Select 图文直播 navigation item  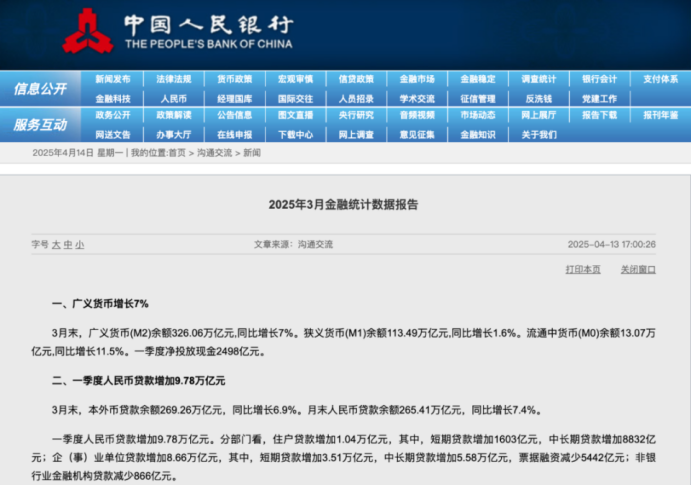[x=295, y=115]
